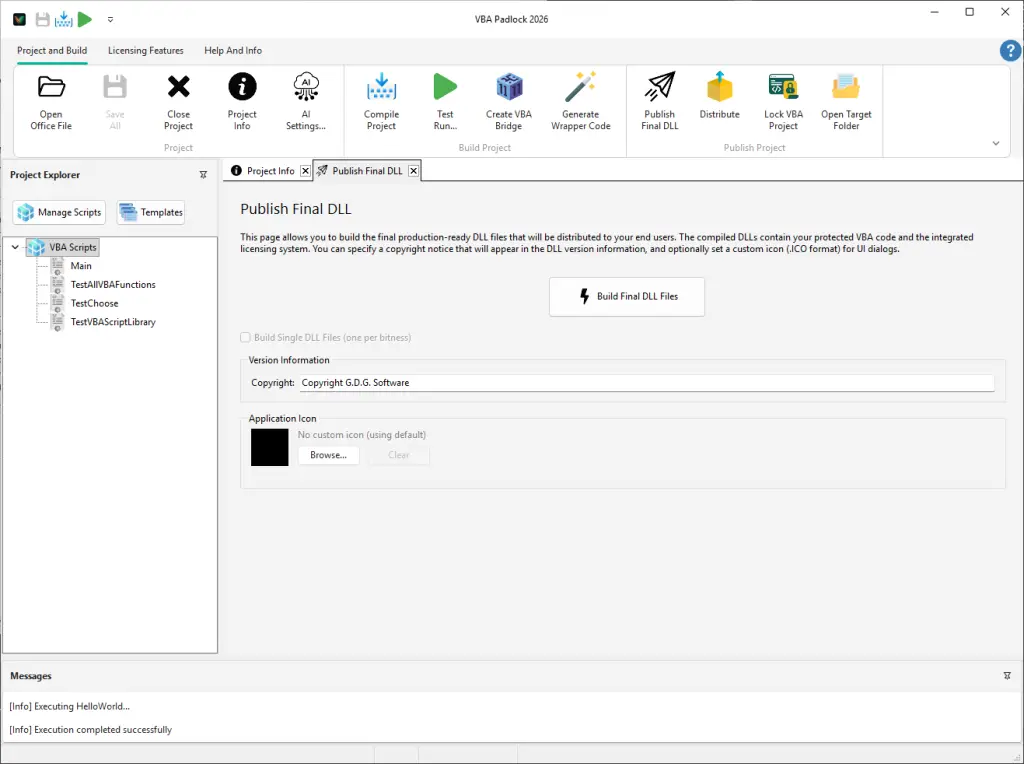1024x764 pixels.
Task: Click Build Final DLL Files
Action: [627, 296]
